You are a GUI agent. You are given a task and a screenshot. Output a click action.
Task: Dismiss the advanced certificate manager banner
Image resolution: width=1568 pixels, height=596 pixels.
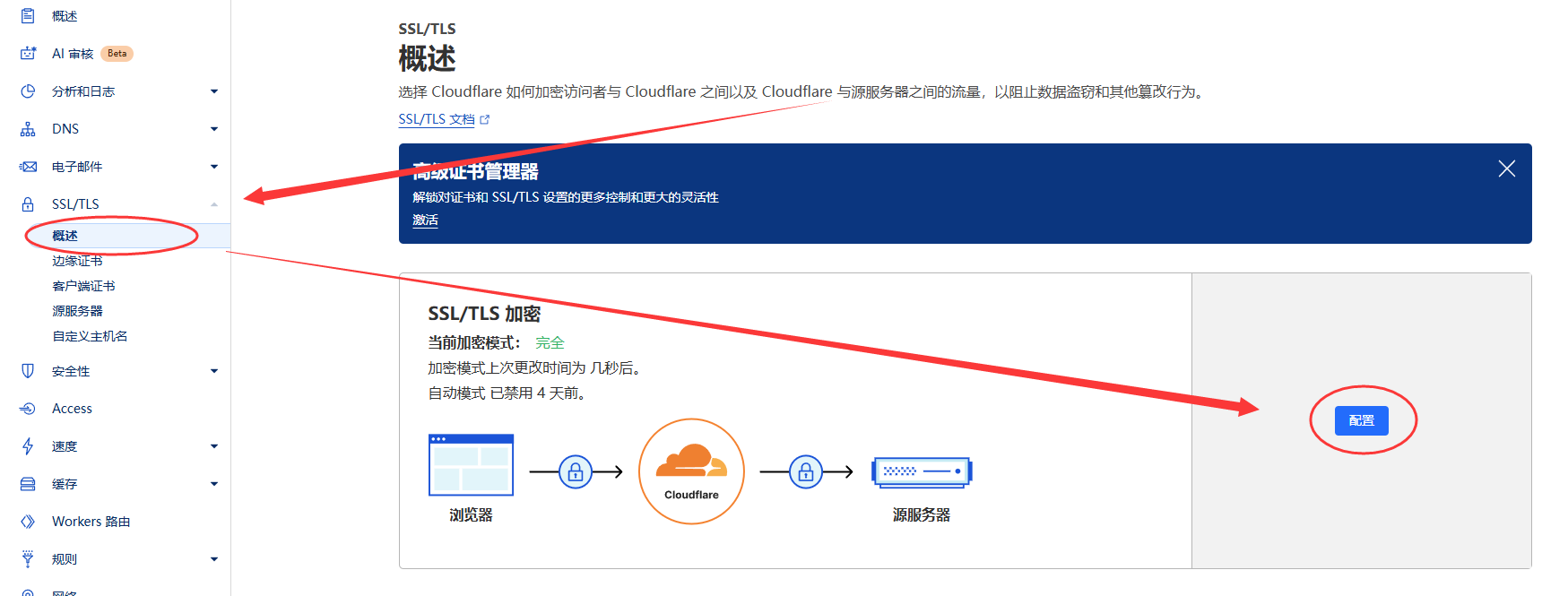pyautogui.click(x=1506, y=168)
